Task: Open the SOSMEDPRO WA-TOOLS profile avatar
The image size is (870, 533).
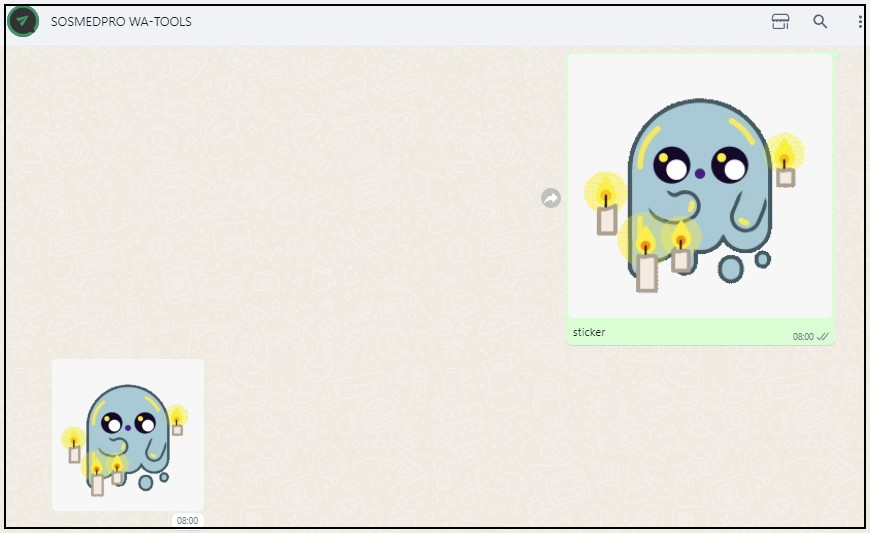Action: coord(23,22)
